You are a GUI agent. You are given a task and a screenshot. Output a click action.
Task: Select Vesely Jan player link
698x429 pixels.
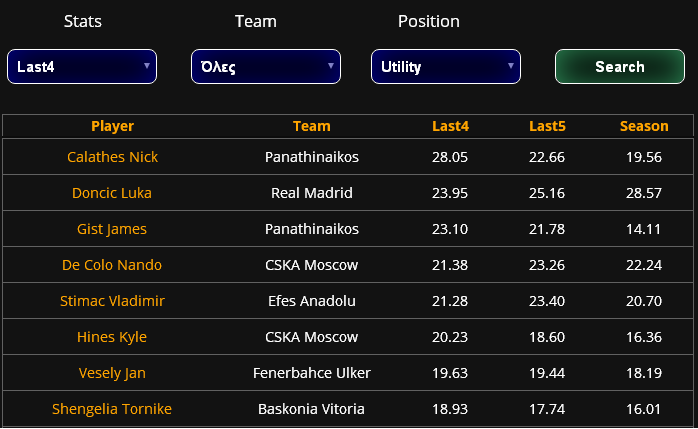click(112, 373)
